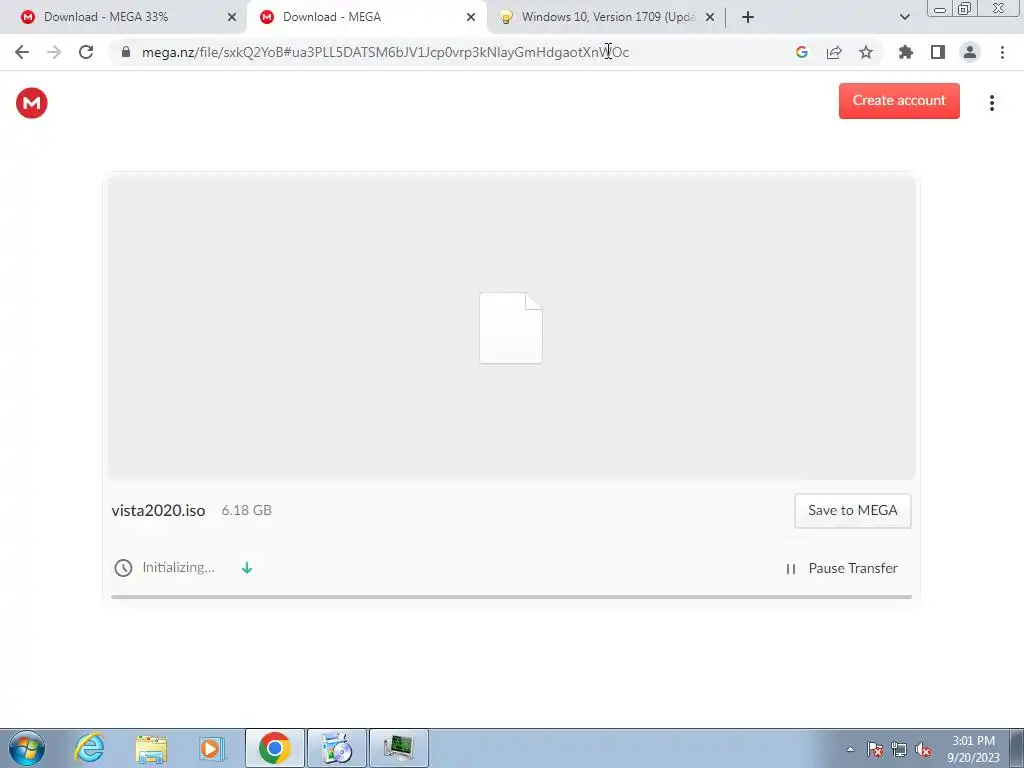Open the tab search dropdown
This screenshot has width=1024, height=768.
[904, 17]
